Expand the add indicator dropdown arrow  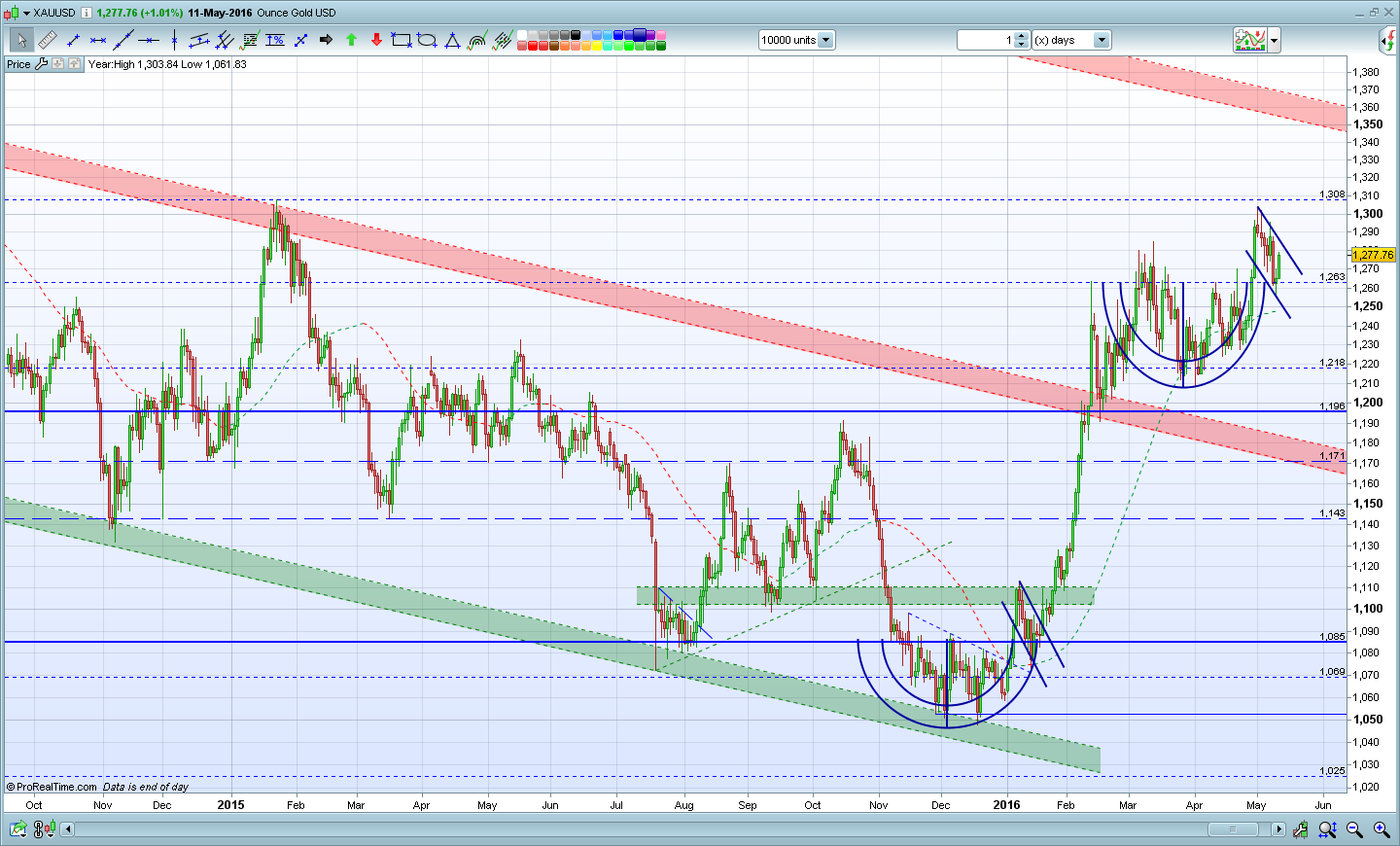click(1274, 40)
